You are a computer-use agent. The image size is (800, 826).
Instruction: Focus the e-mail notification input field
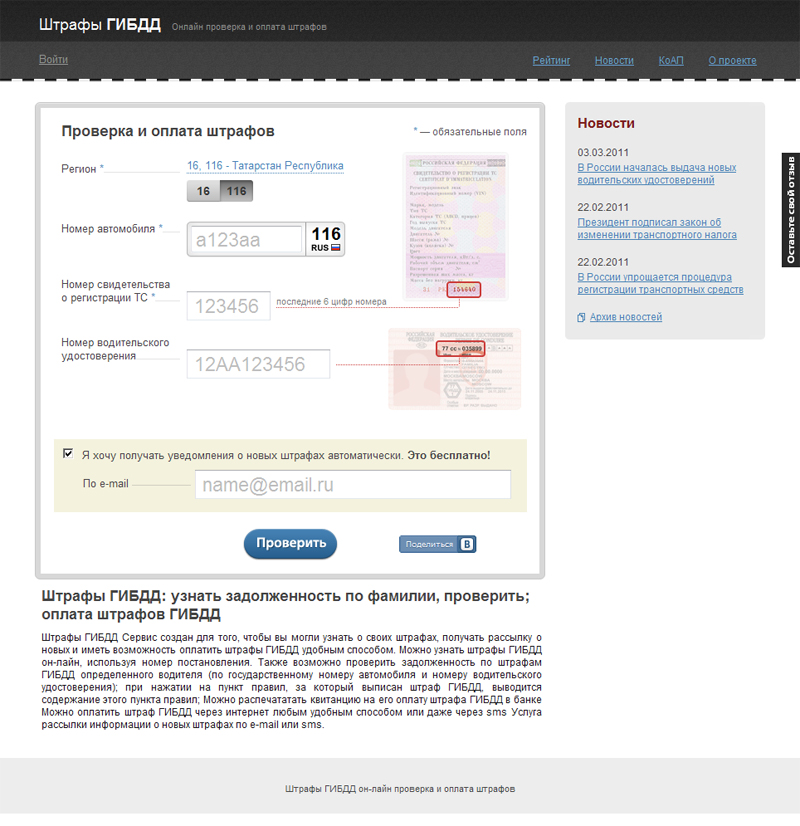(x=352, y=485)
